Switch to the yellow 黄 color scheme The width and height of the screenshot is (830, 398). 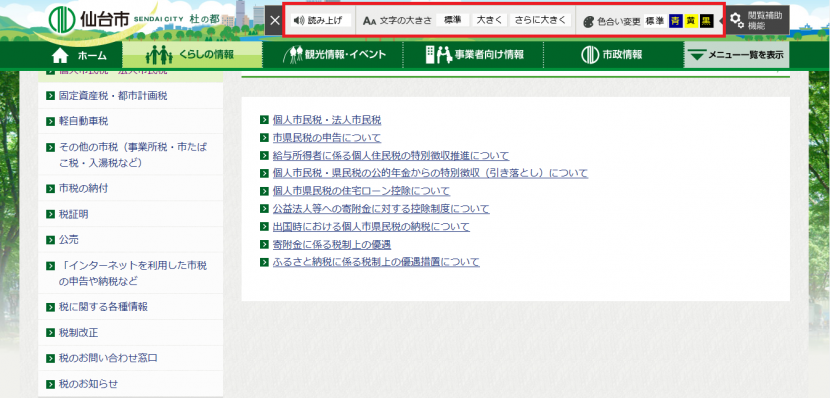click(x=690, y=21)
